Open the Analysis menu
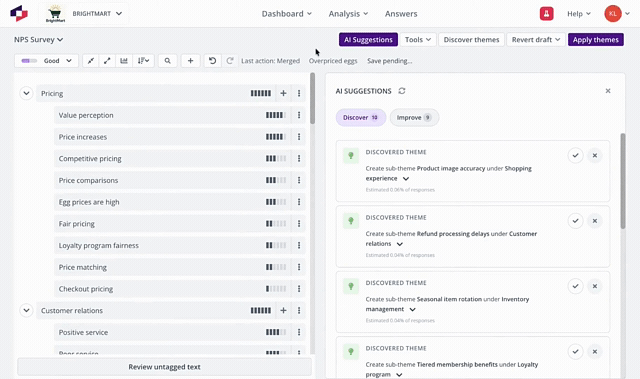Image resolution: width=640 pixels, height=379 pixels. (x=348, y=14)
